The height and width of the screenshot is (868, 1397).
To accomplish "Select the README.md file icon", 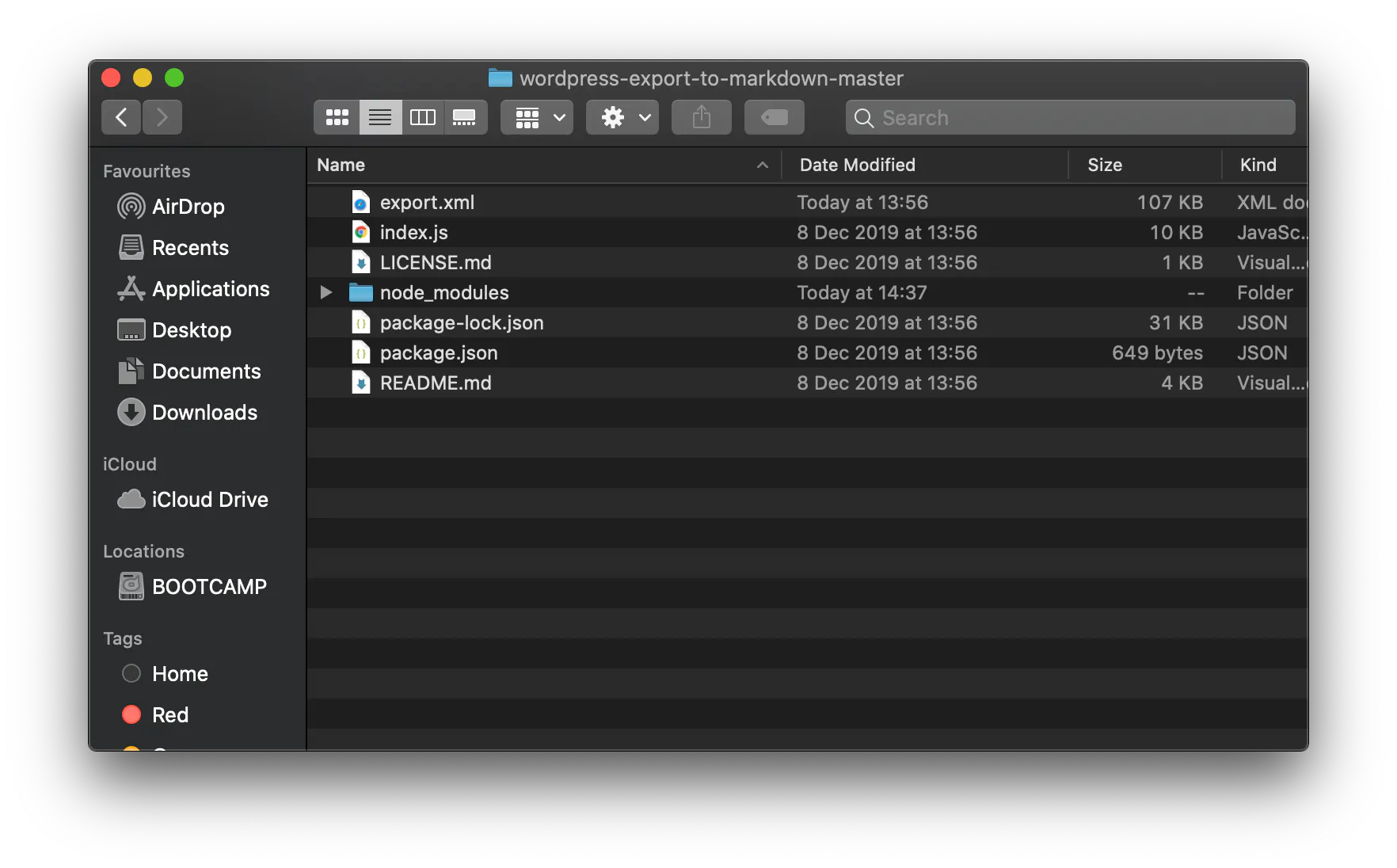I will tap(361, 383).
